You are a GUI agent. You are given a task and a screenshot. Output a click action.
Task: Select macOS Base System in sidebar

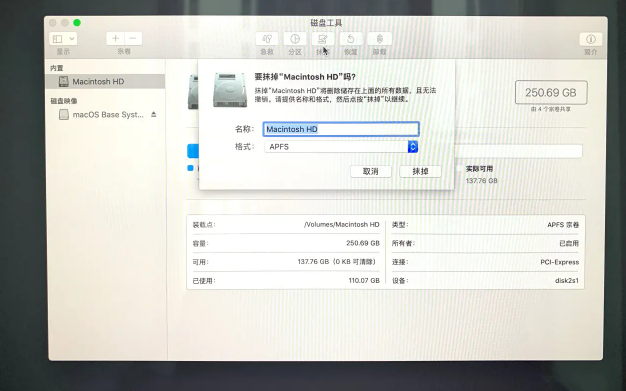[x=105, y=115]
